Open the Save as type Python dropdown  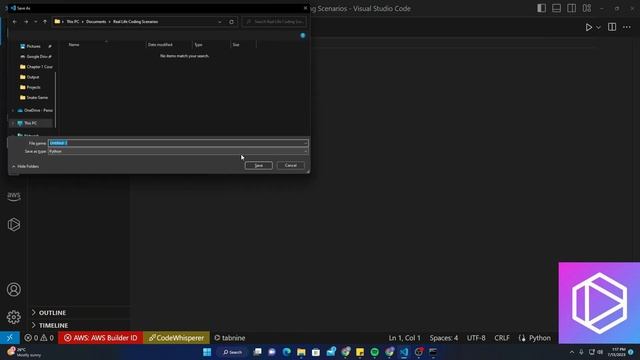(178, 151)
